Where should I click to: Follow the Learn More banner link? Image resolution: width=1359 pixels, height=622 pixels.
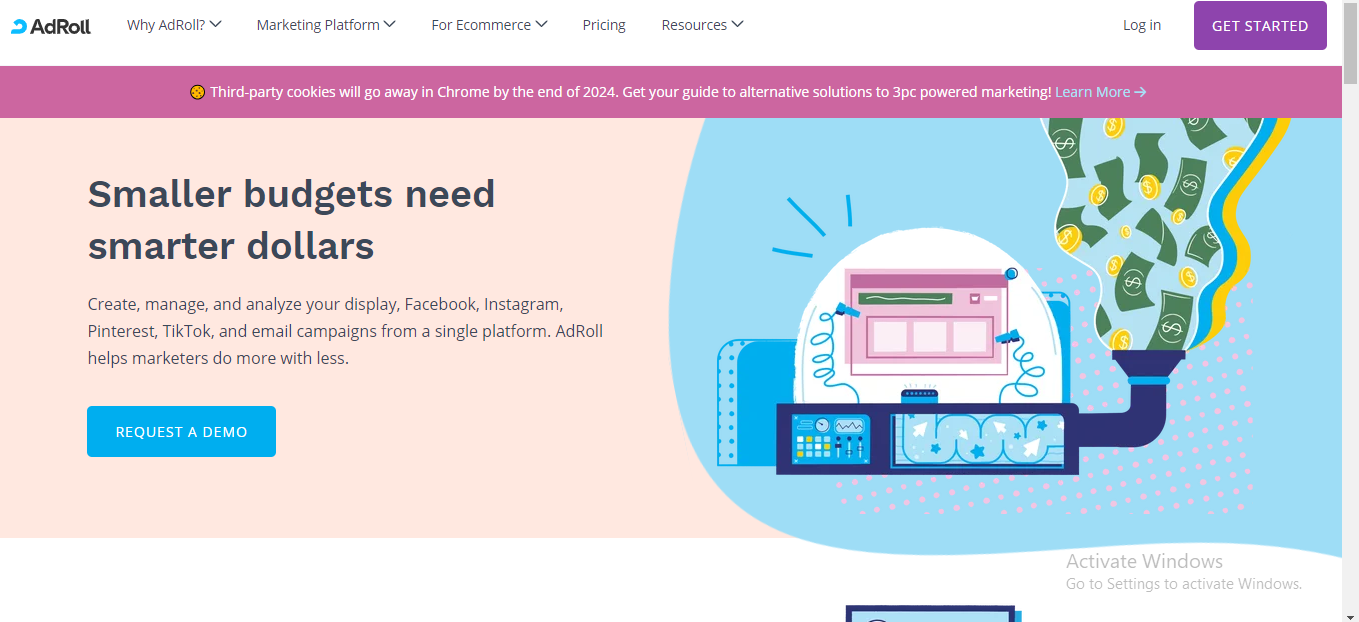[1100, 92]
